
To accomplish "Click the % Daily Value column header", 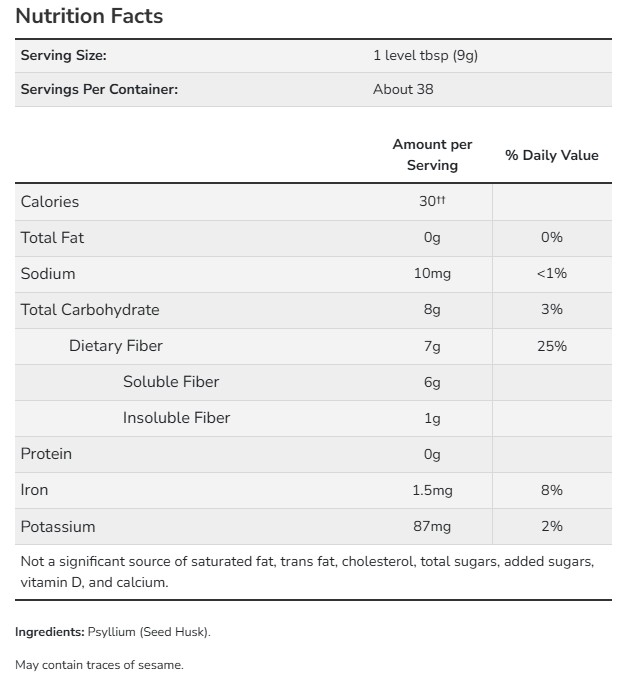I will [551, 155].
